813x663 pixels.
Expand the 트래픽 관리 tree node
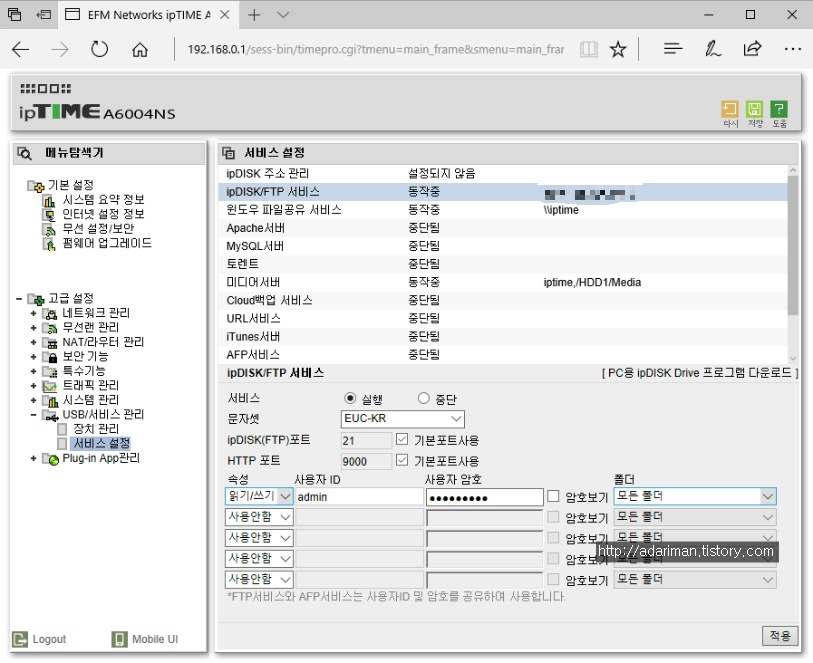pyautogui.click(x=33, y=386)
